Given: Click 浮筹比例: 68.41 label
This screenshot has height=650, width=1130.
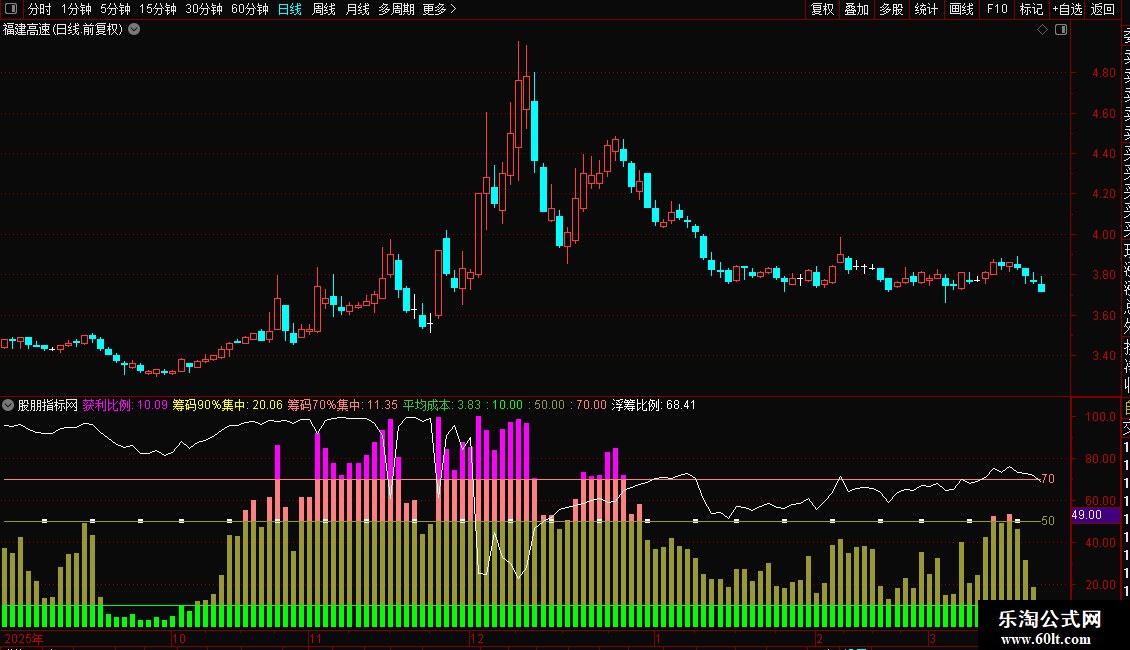Looking at the screenshot, I should point(654,405).
